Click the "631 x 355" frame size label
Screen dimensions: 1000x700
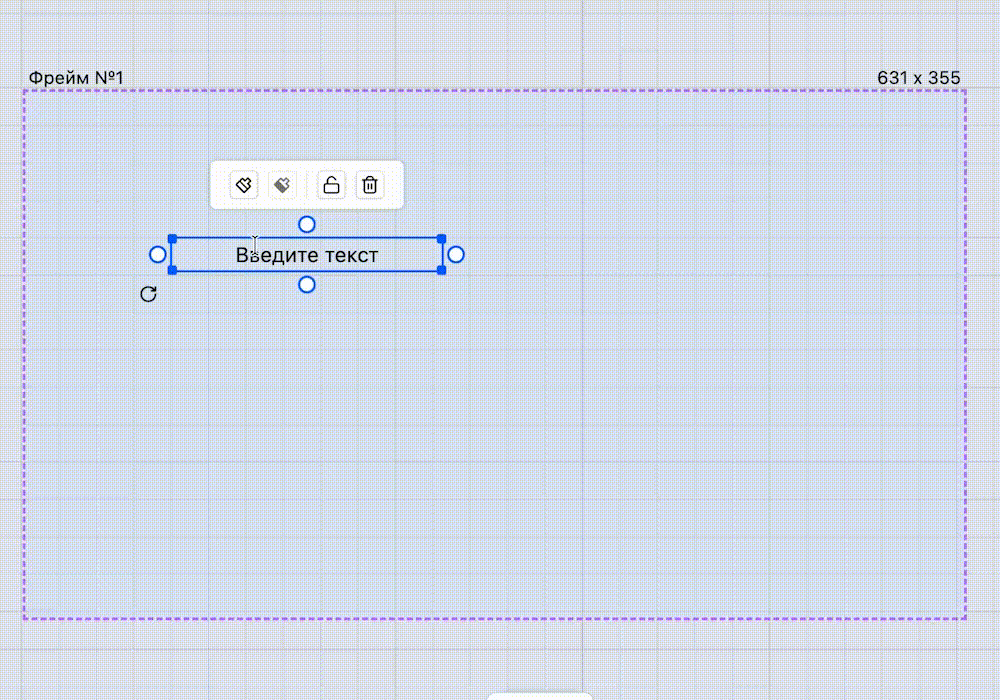click(x=918, y=78)
